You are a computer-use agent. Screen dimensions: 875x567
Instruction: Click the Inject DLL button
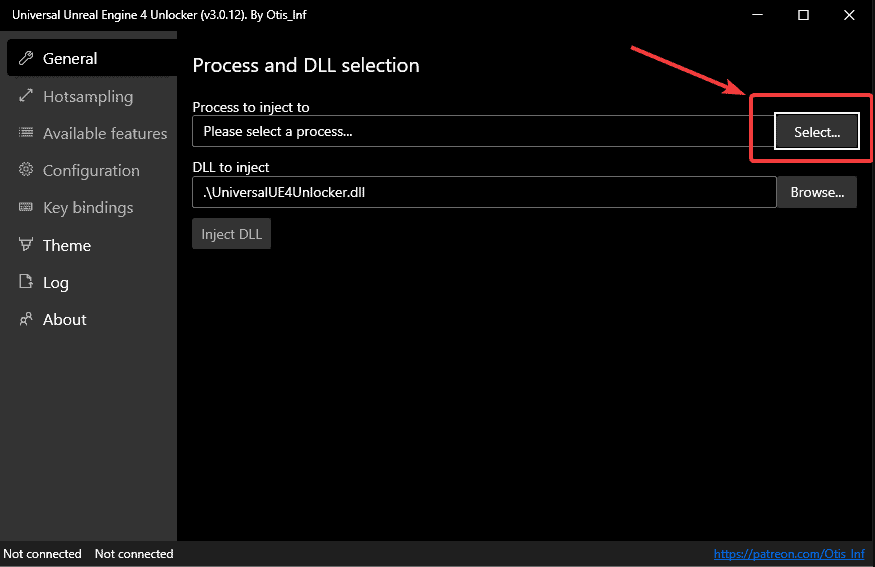(231, 234)
